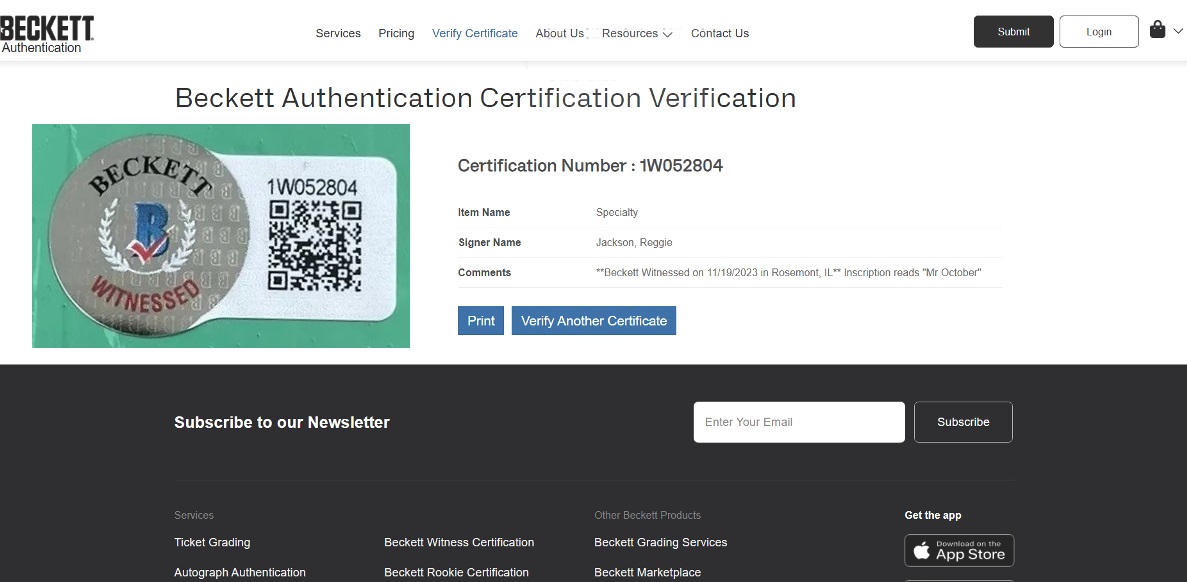Open the Beckett Marketplace link
The image size is (1187, 582).
tap(647, 572)
